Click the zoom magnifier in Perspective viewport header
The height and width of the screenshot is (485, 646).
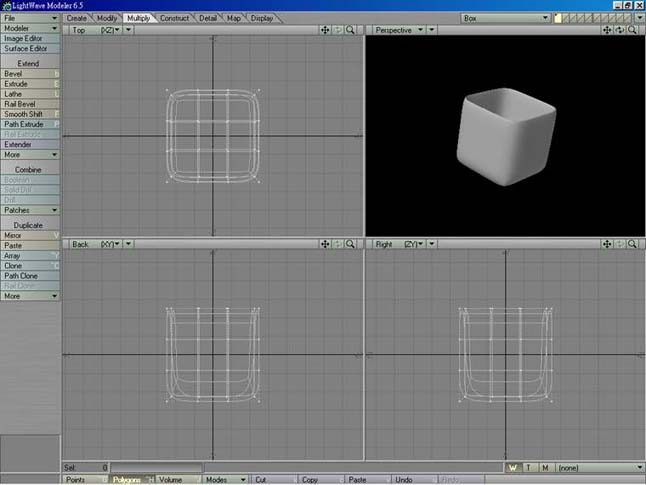point(632,30)
